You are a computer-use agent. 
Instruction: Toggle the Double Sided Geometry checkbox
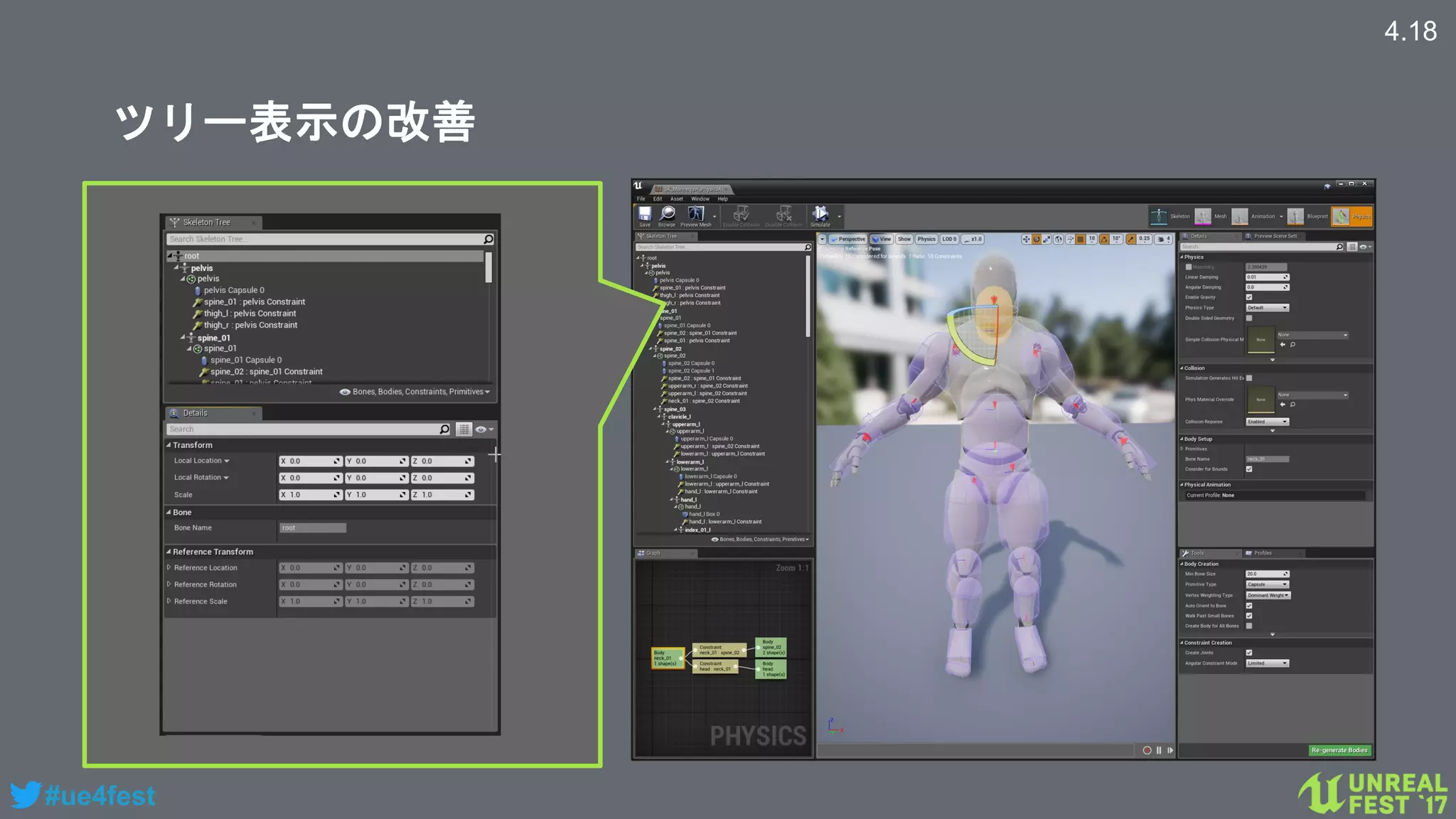1249,318
